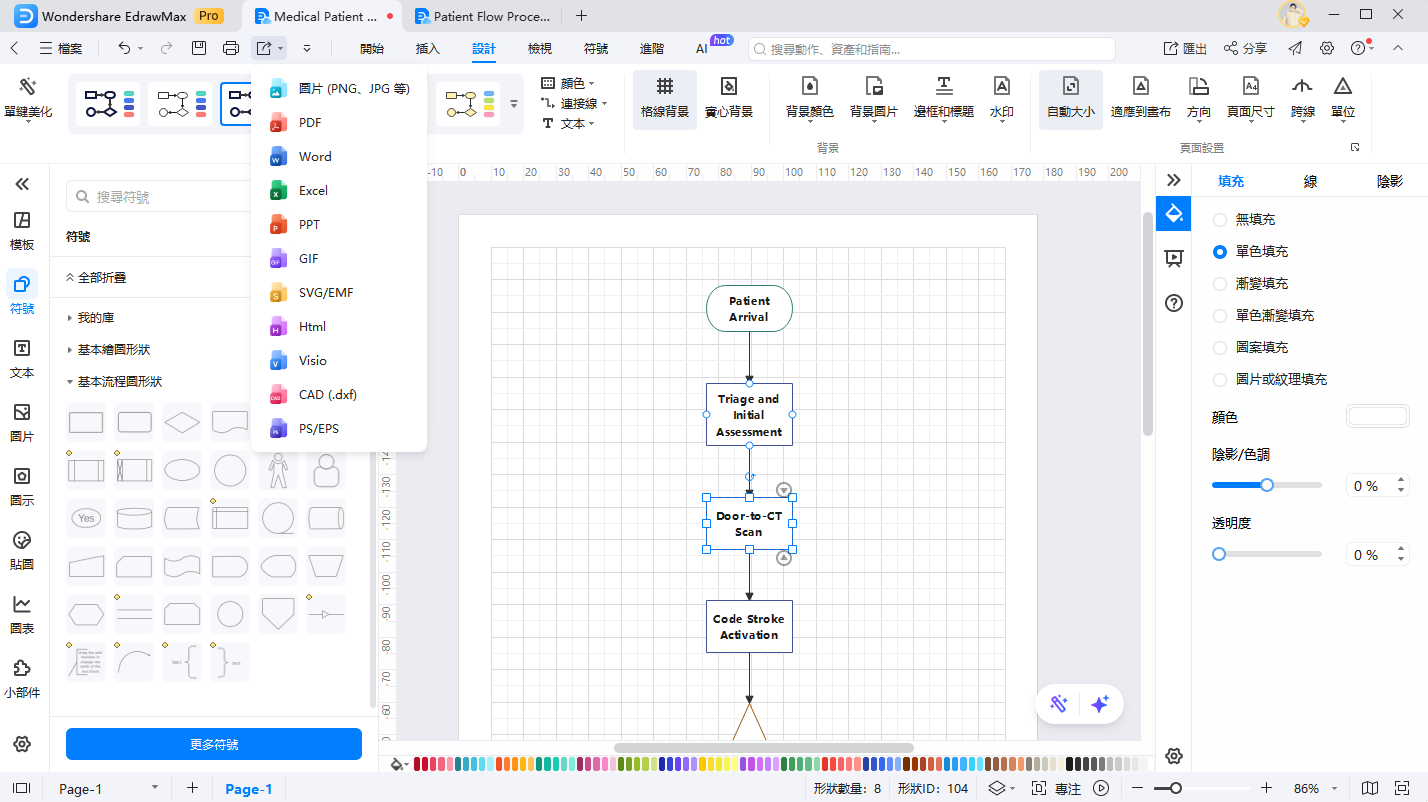Adjust the 透明度 transparency slider handle

click(x=1219, y=554)
